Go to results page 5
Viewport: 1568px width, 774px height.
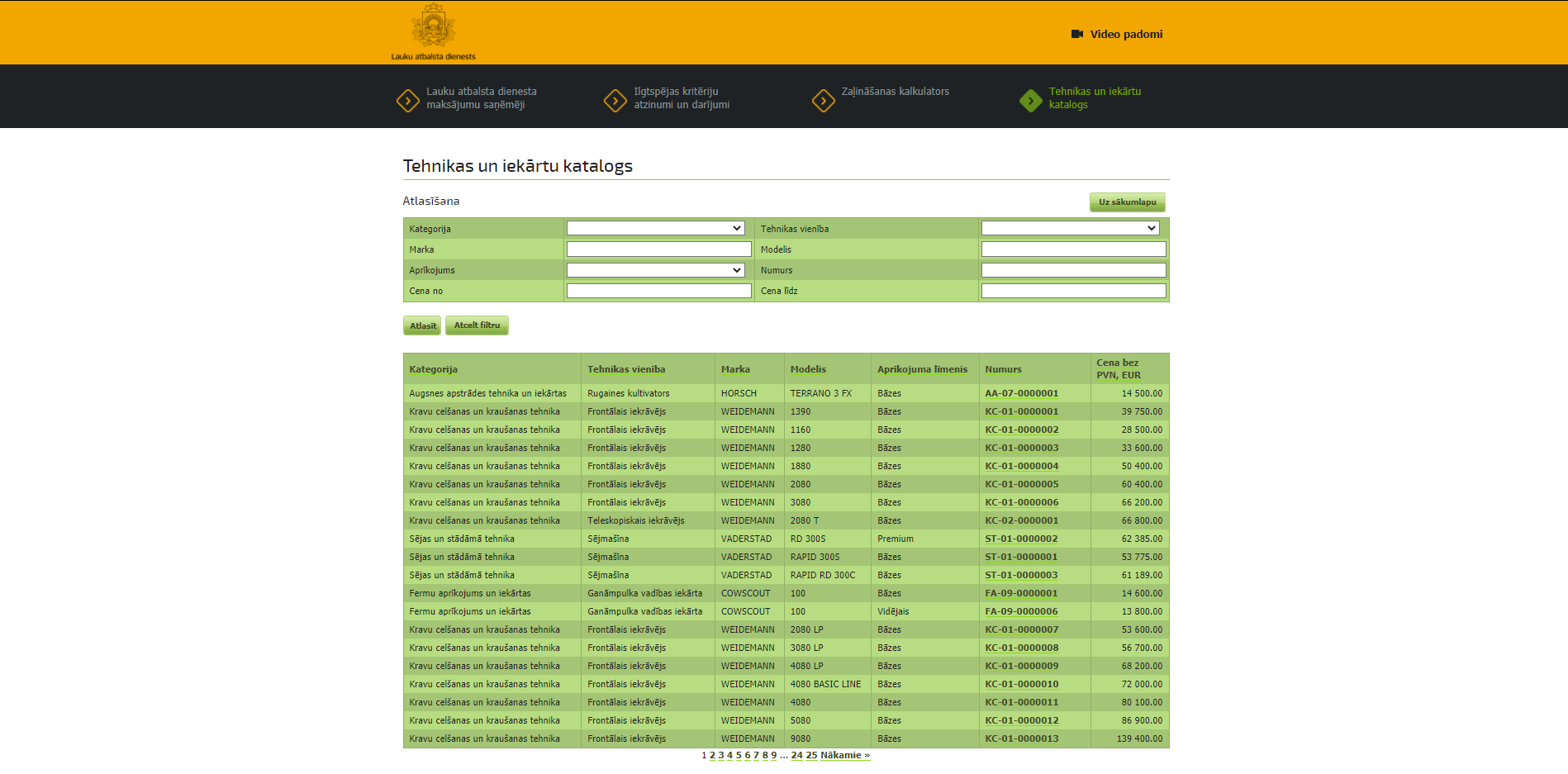click(x=739, y=755)
